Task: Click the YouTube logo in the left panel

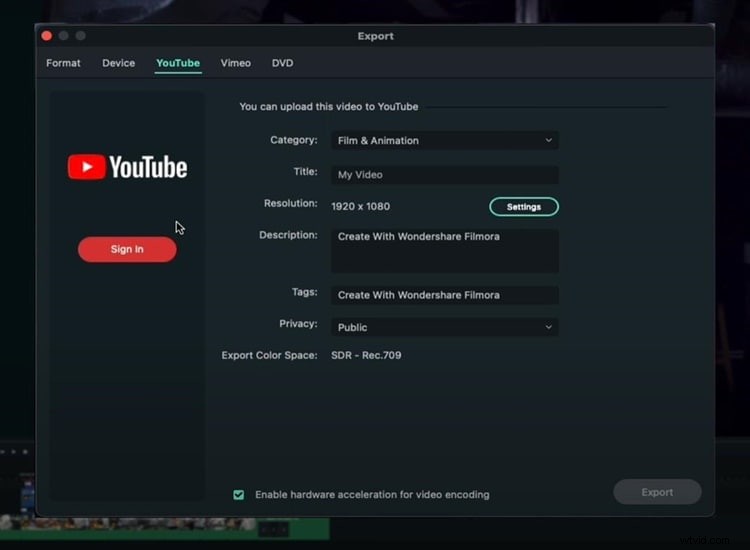Action: (x=127, y=167)
